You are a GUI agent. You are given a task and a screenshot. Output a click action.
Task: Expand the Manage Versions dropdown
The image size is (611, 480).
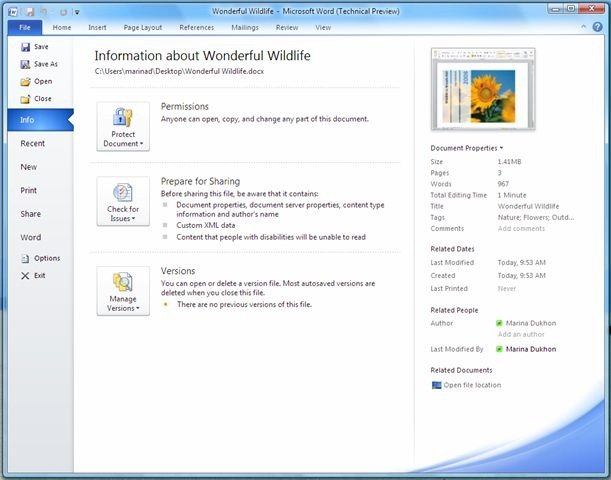pos(123,291)
